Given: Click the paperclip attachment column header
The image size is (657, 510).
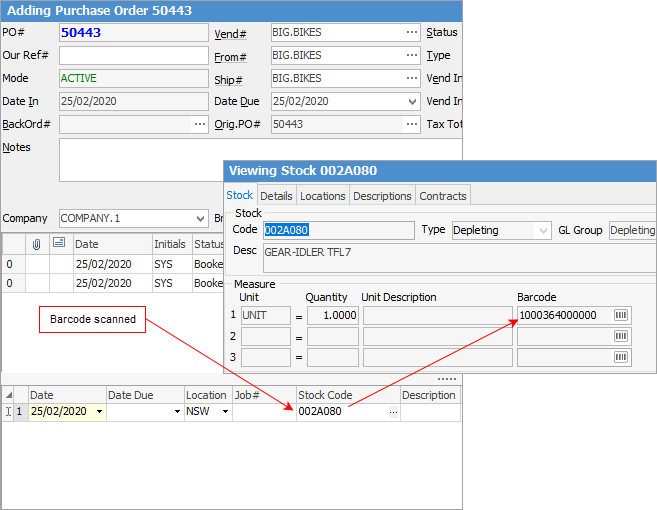Looking at the screenshot, I should pos(37,244).
